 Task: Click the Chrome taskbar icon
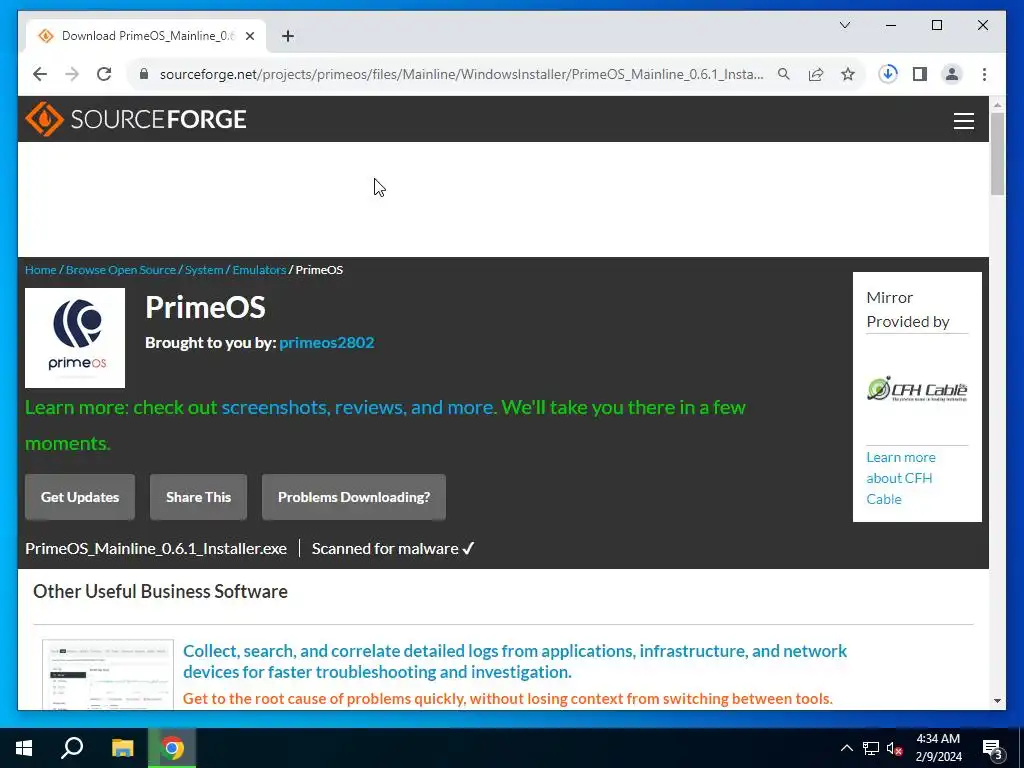pos(172,748)
